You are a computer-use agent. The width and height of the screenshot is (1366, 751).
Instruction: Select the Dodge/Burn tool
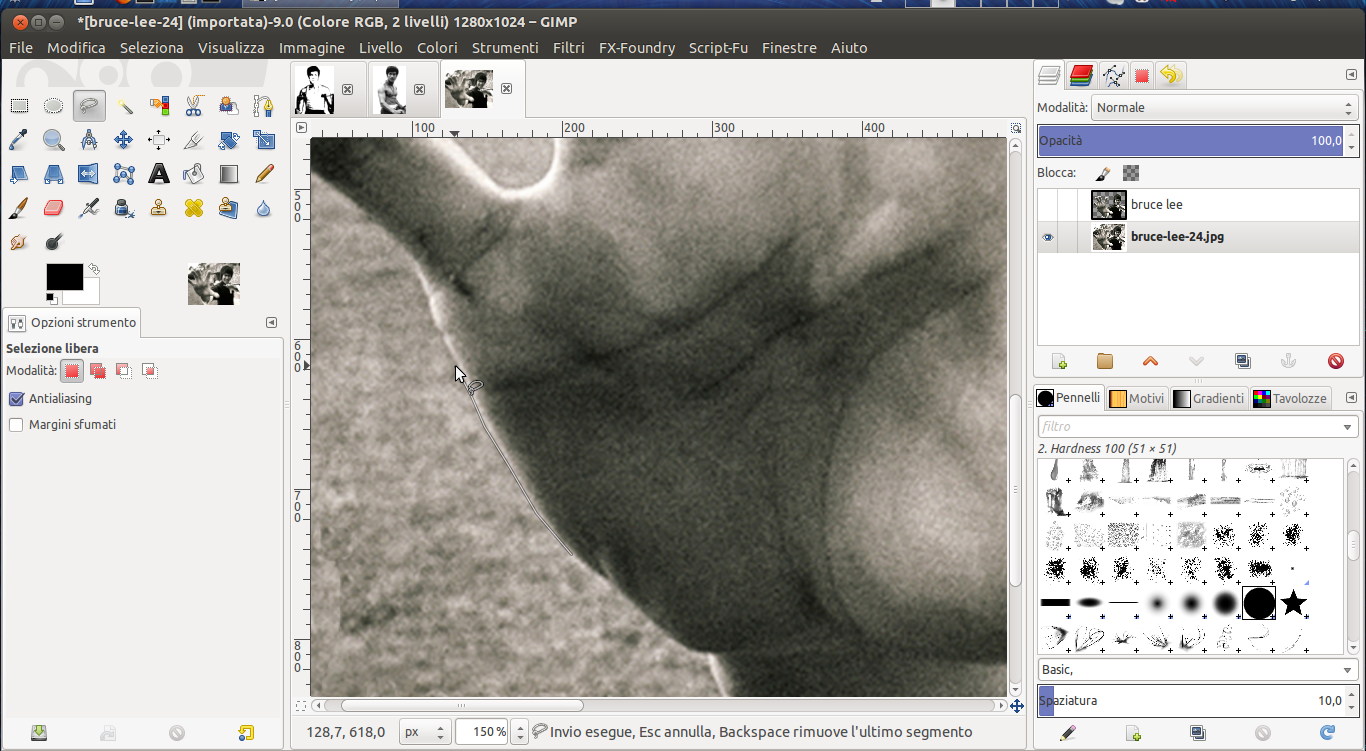(54, 242)
